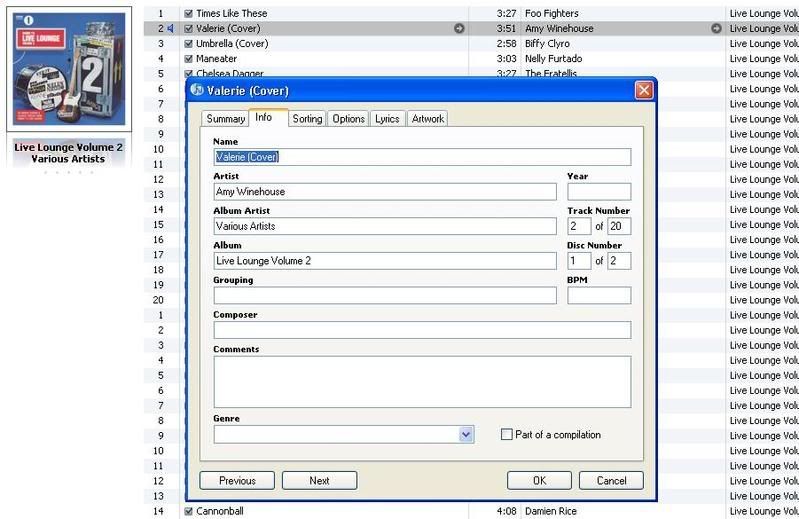The height and width of the screenshot is (519, 799).
Task: Click the empty Year field
Action: pyautogui.click(x=599, y=192)
